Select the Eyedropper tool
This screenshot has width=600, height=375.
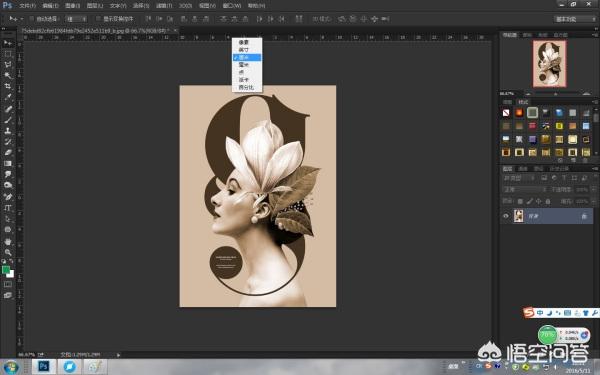pyautogui.click(x=8, y=97)
